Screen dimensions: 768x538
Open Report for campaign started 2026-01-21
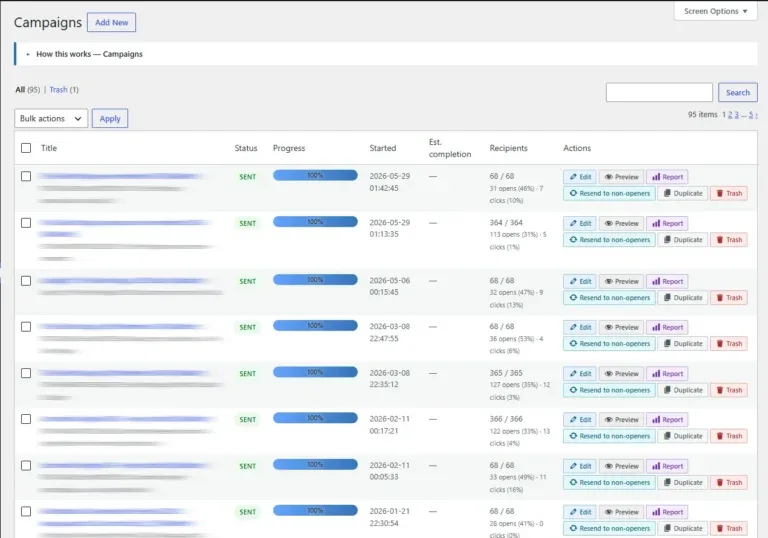coord(667,512)
